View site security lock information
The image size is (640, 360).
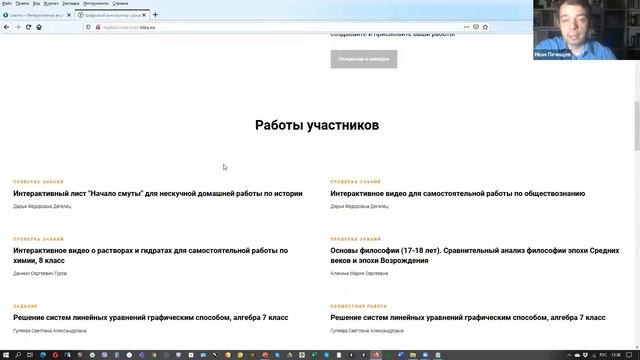click(x=98, y=27)
